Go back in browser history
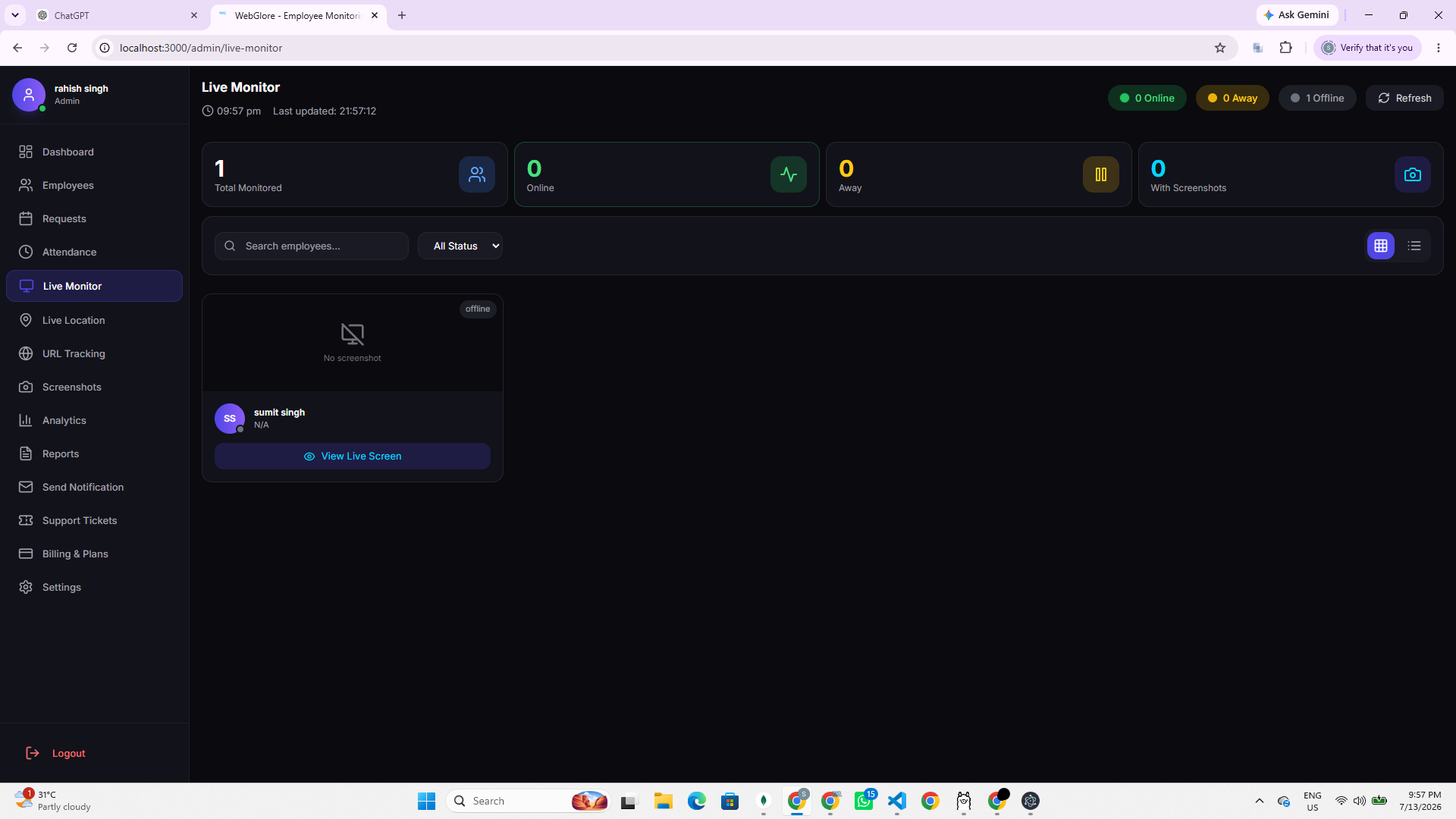This screenshot has height=819, width=1456. 17,48
